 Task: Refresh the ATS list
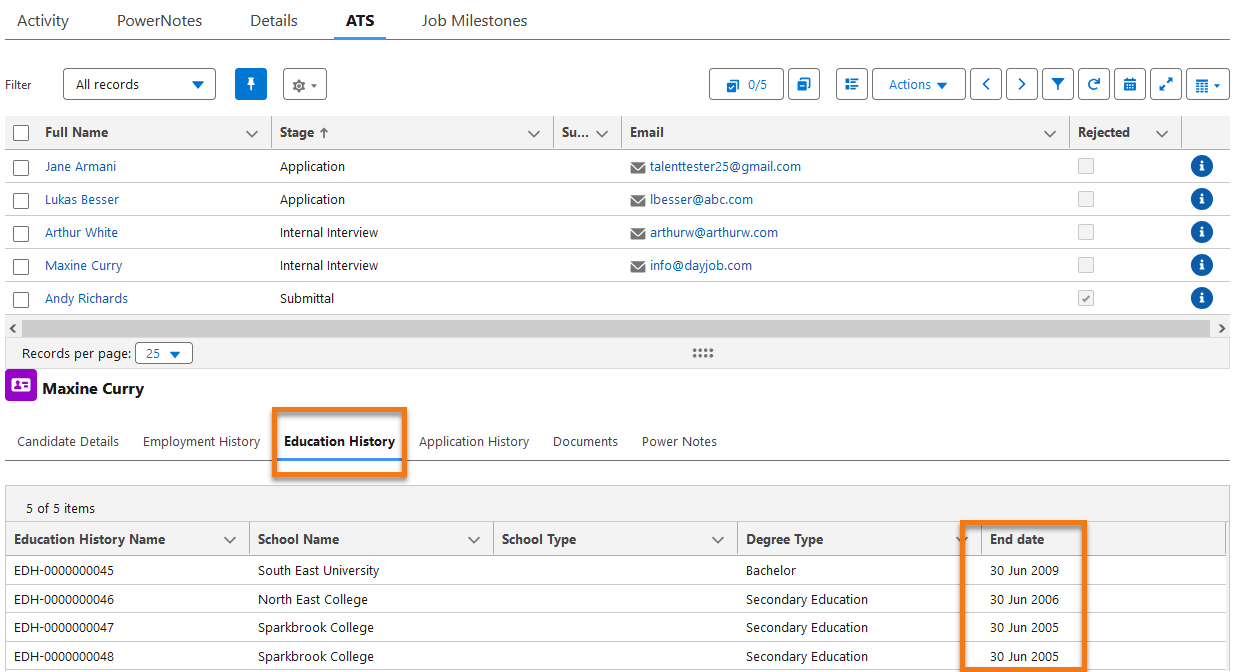(1093, 85)
